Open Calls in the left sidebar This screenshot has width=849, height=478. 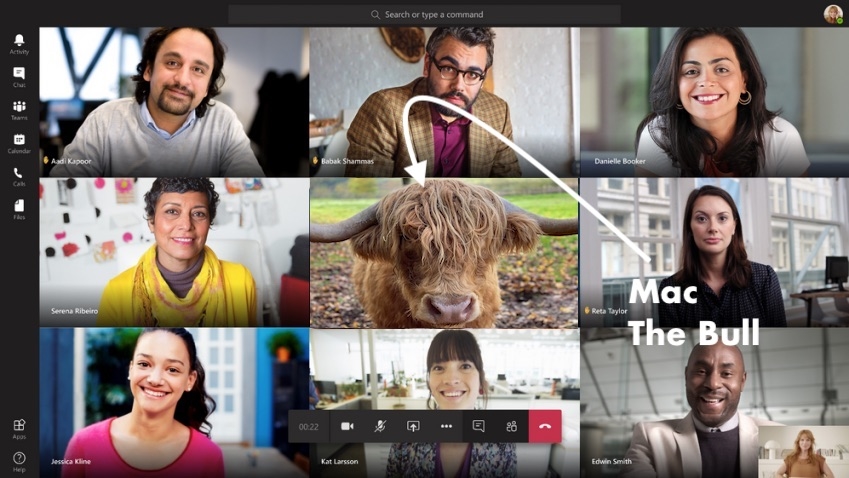pyautogui.click(x=19, y=176)
